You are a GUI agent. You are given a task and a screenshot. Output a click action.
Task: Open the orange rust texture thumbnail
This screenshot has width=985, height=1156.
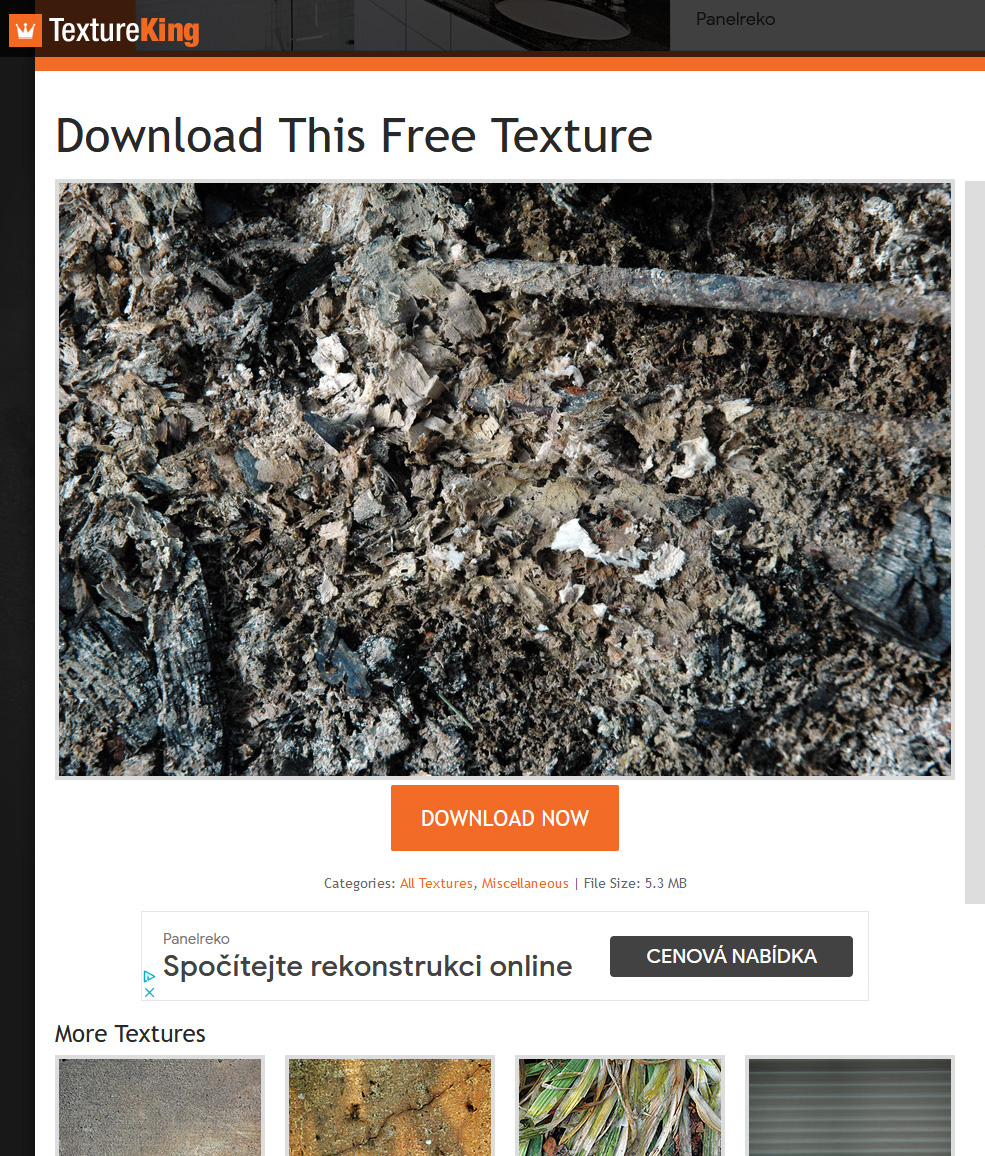click(x=390, y=1106)
